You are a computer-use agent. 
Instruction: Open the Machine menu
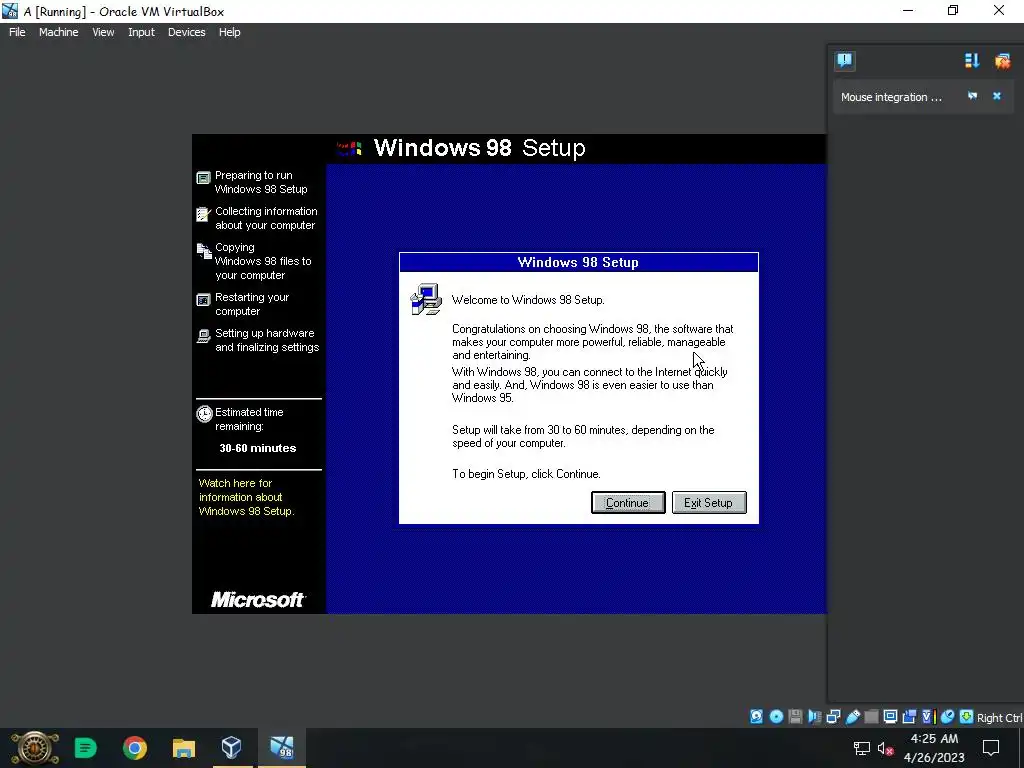tap(58, 32)
